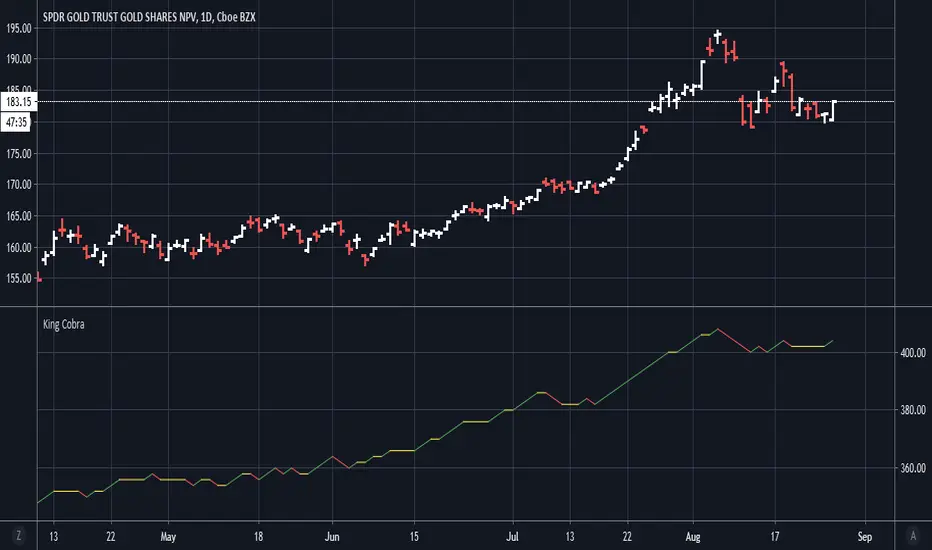Screen dimensions: 932x550
Task: Click the 360.00 indicator scale label
Action: pos(913,468)
